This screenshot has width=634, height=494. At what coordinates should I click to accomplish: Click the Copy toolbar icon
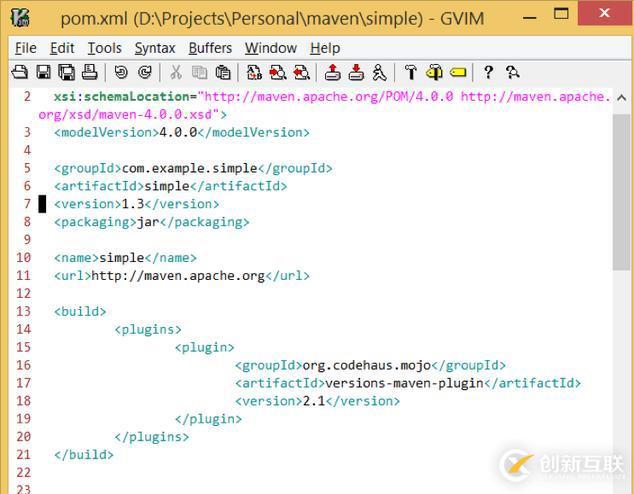click(199, 72)
